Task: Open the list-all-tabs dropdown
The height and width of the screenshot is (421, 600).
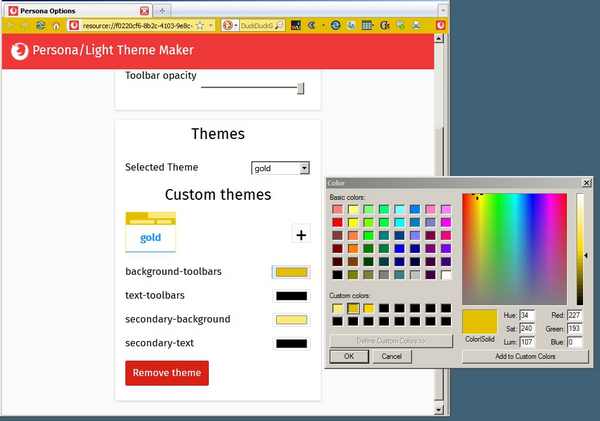Action: (443, 10)
